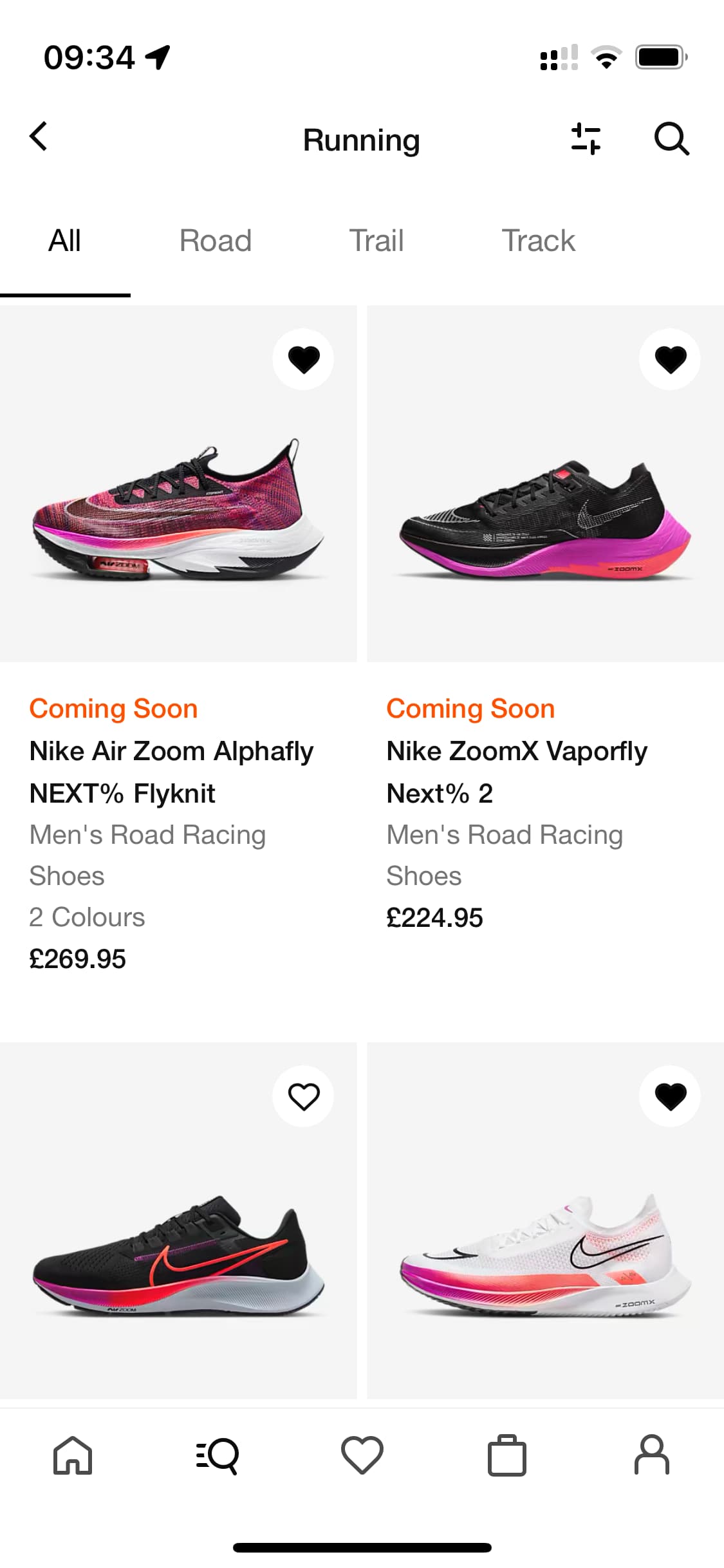The height and width of the screenshot is (1568, 724).
Task: Unfavourite the Alphafly NEXT% Flyknit shoe
Action: pyautogui.click(x=303, y=359)
